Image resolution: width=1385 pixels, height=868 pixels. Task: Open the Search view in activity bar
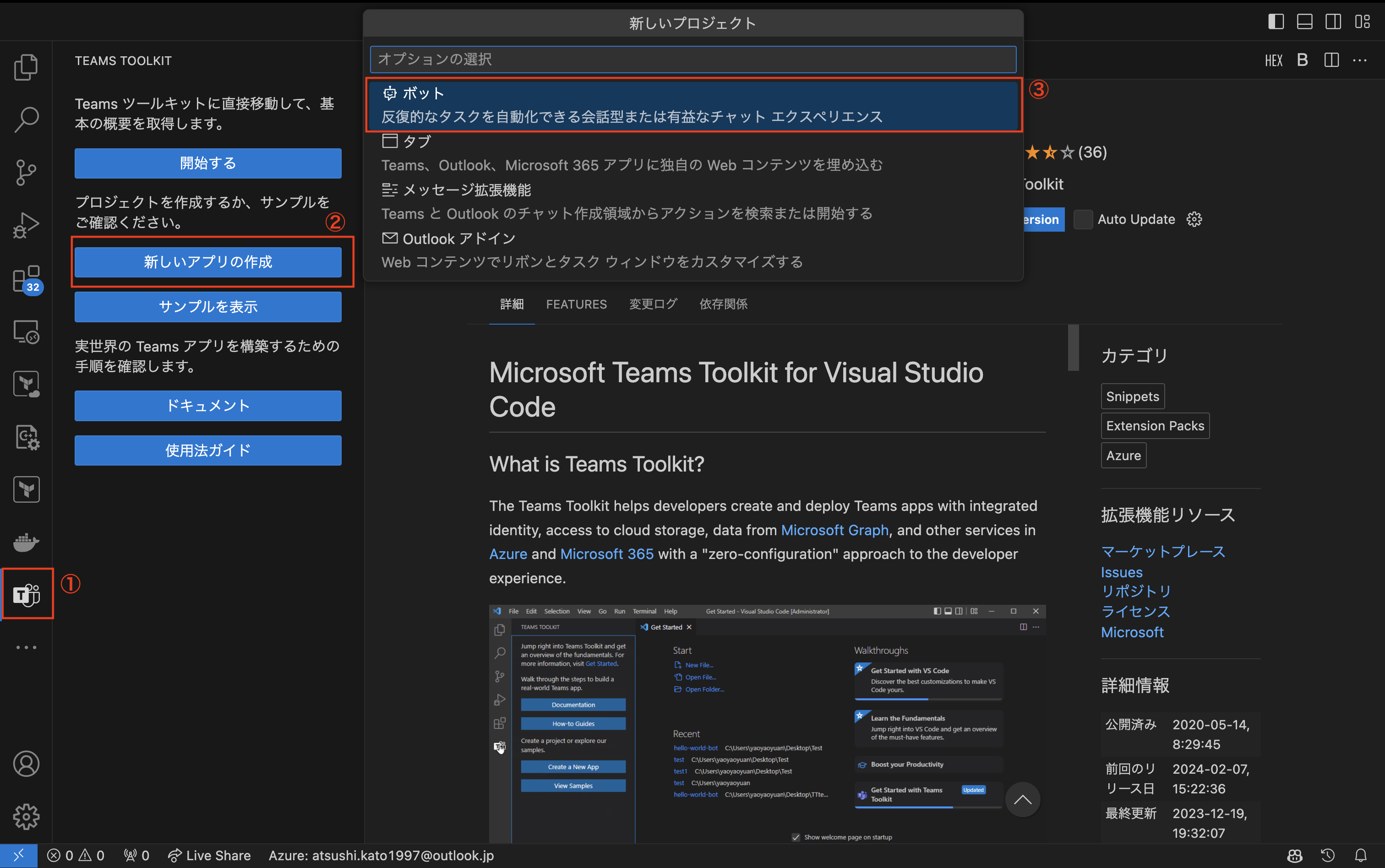26,119
